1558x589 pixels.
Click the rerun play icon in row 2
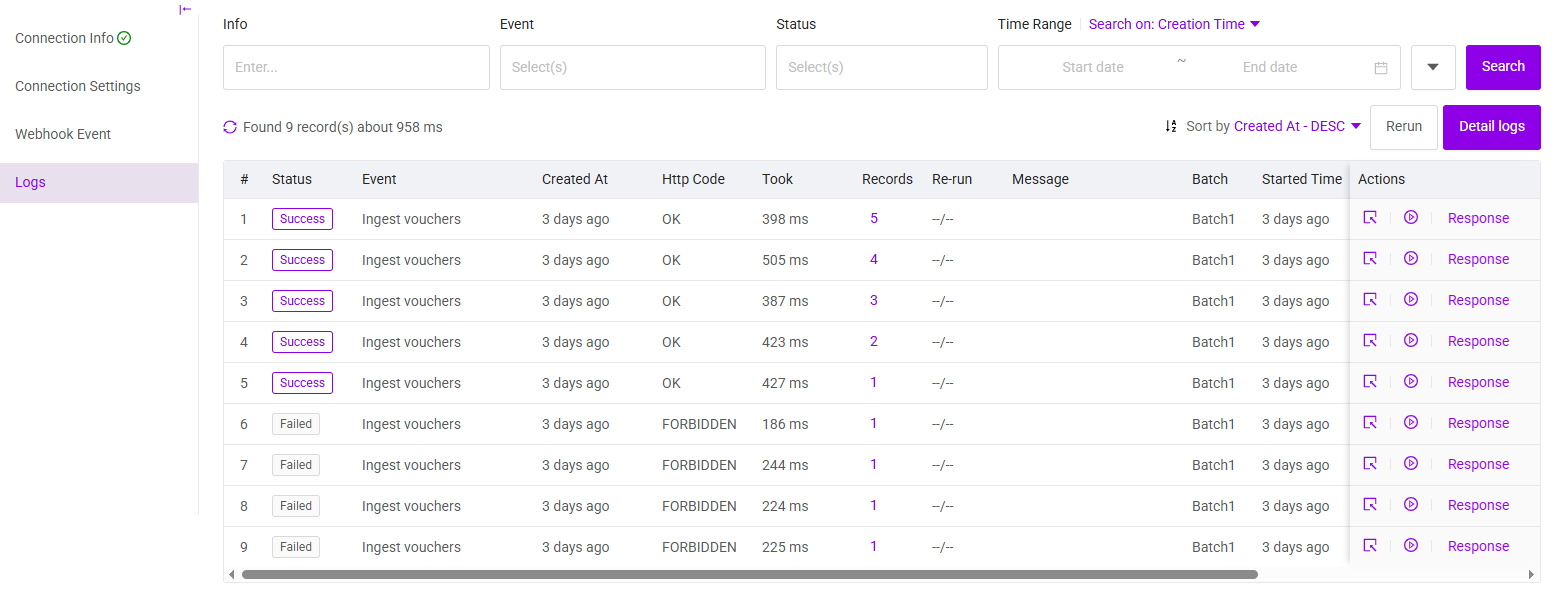click(x=1411, y=259)
